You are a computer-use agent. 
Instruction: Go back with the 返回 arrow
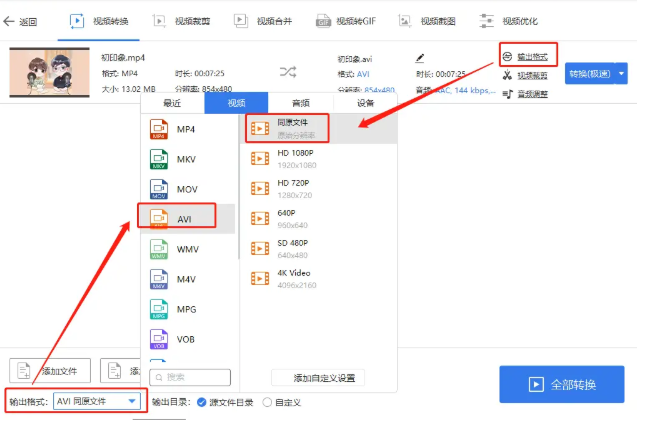[x=20, y=21]
